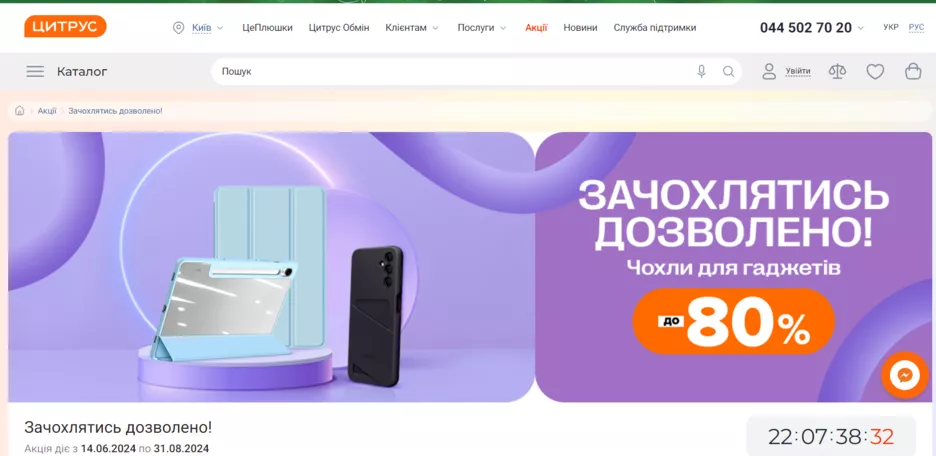Expand phone number 044 502 70 20 dropdown
The image size is (936, 456).
[x=812, y=27]
